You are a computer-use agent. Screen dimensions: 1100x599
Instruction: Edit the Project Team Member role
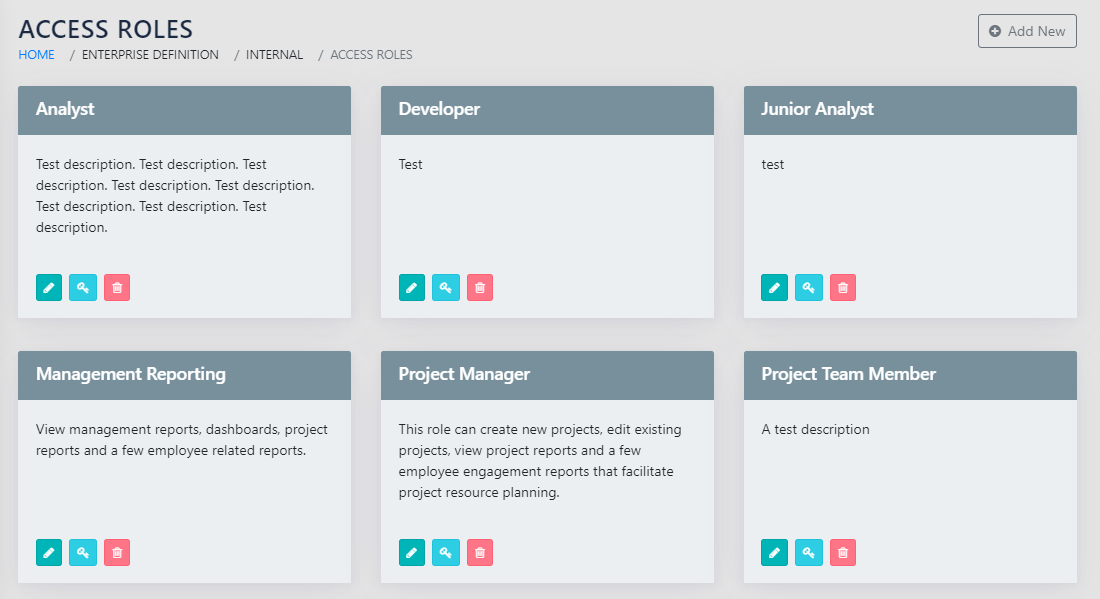775,553
